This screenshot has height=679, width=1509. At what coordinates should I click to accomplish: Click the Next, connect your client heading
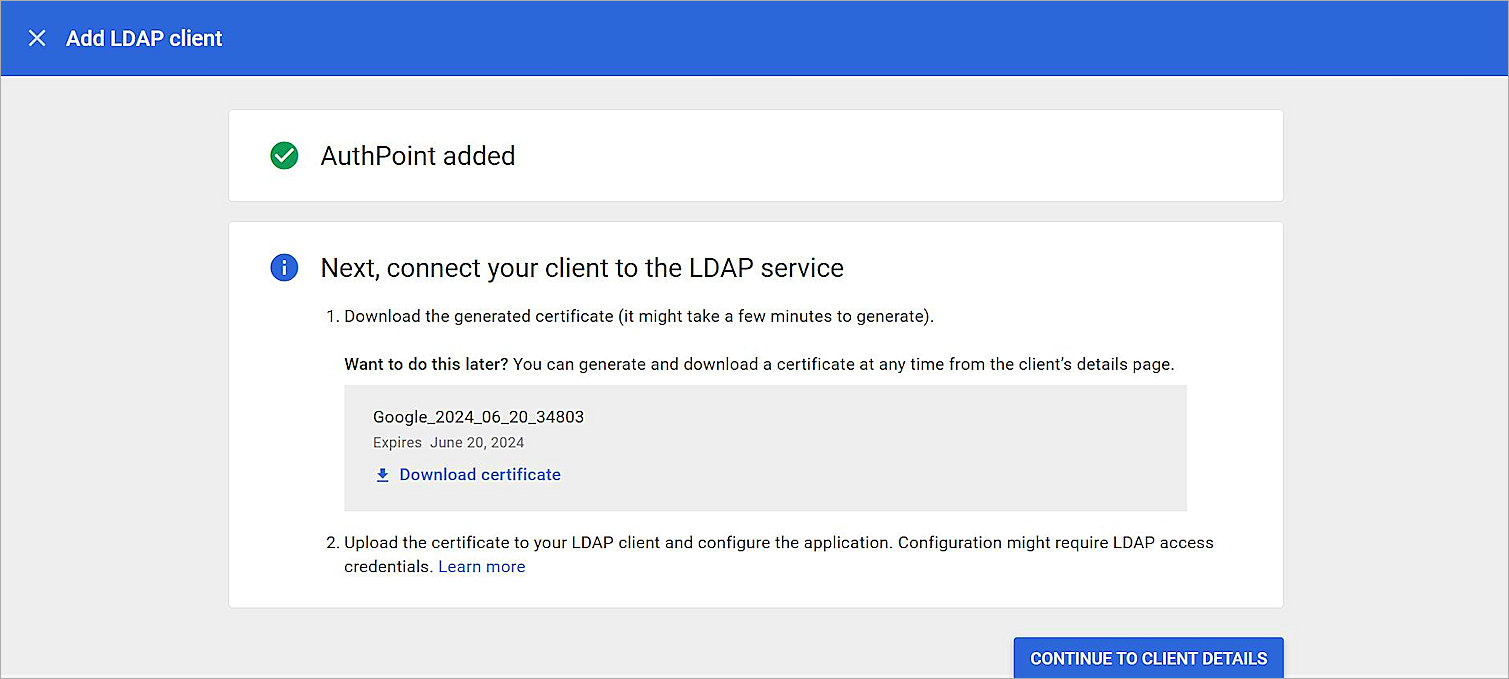582,268
